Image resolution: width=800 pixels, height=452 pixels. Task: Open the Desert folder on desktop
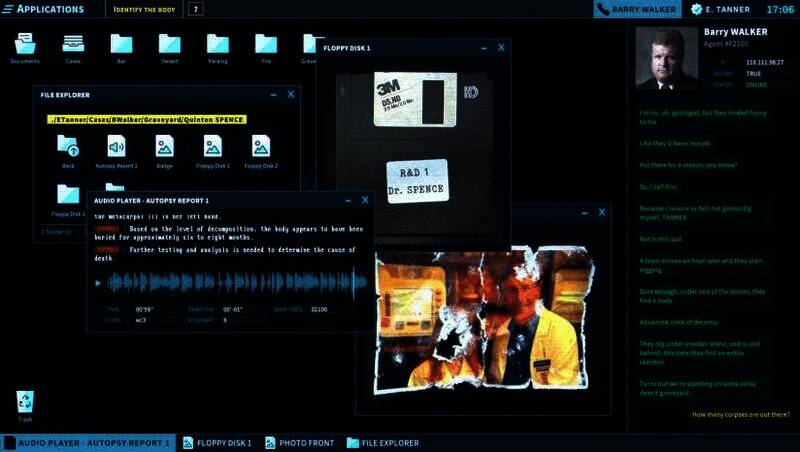[x=169, y=45]
